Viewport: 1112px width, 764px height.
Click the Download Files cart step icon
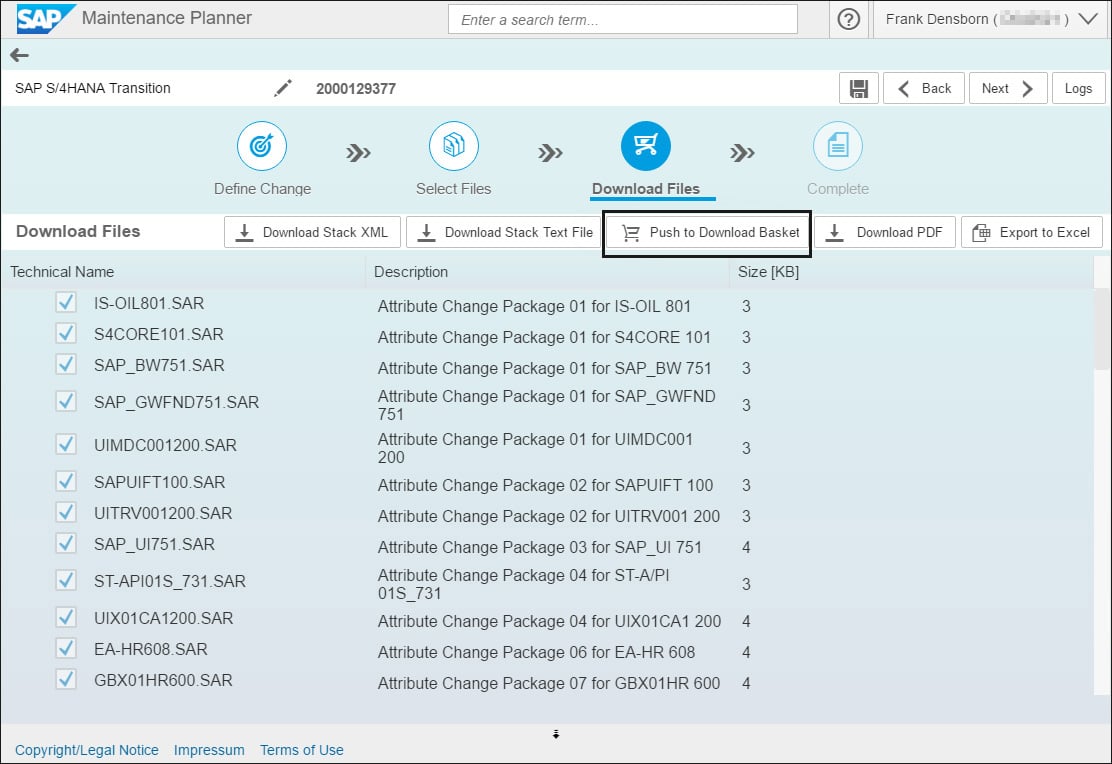click(645, 147)
